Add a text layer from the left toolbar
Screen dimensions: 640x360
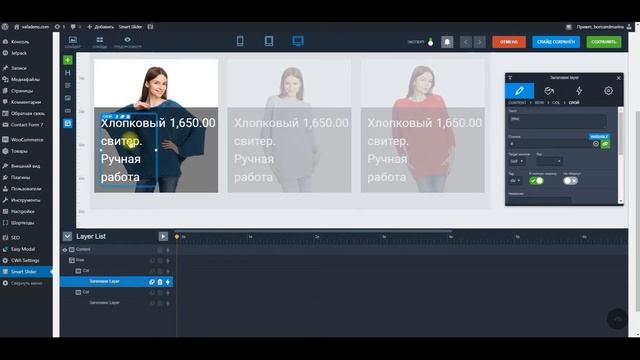click(x=68, y=85)
